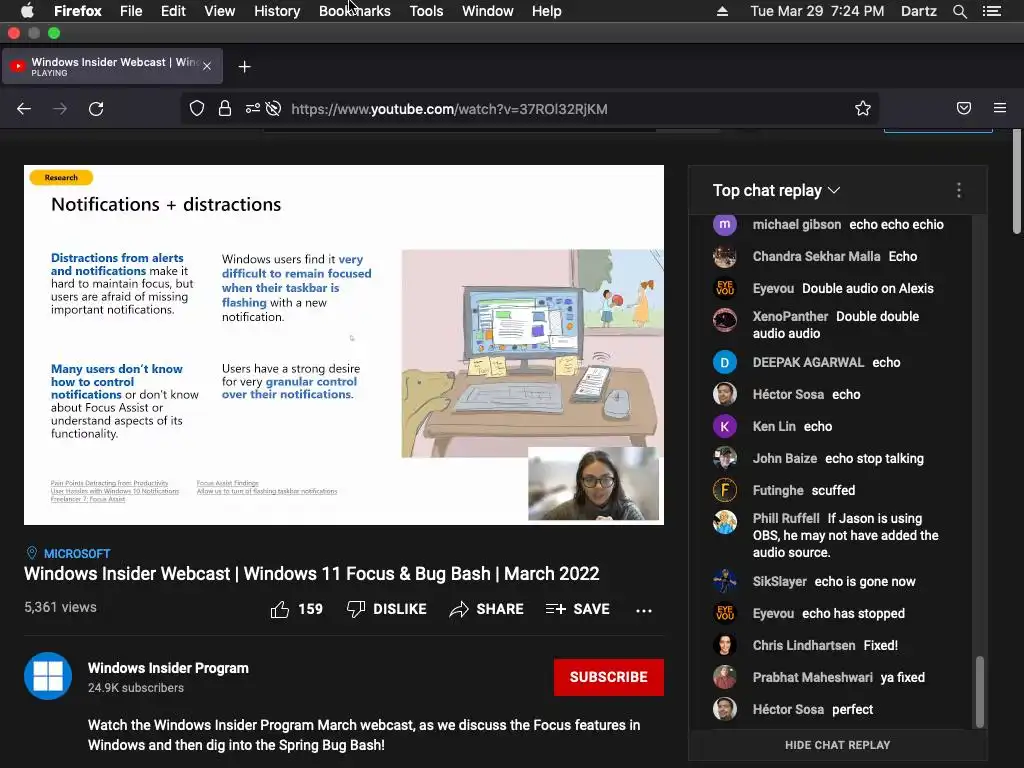Open Spotlight search magnifier

pyautogui.click(x=959, y=11)
